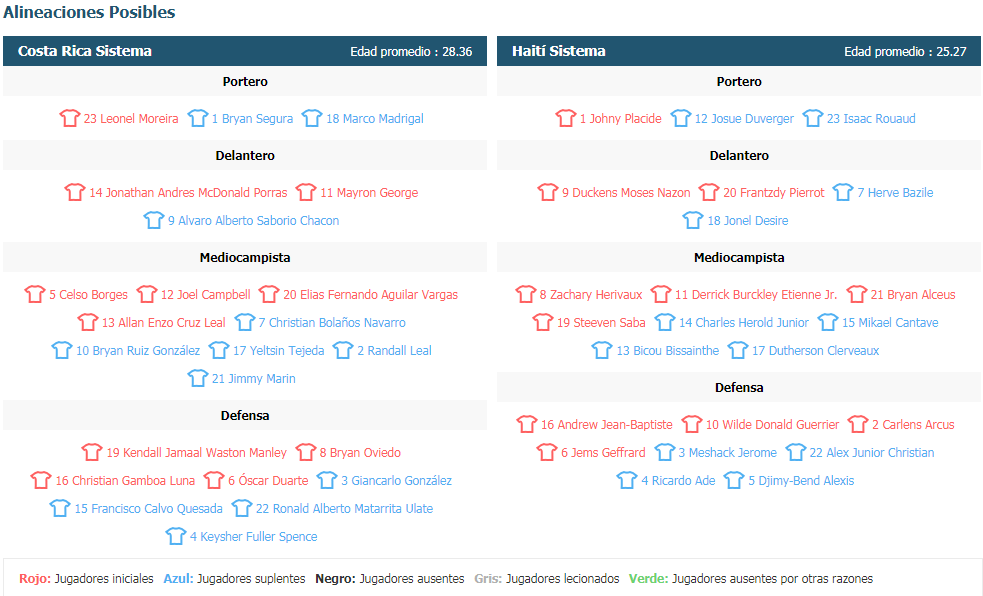Open Mayron George player link

369,192
